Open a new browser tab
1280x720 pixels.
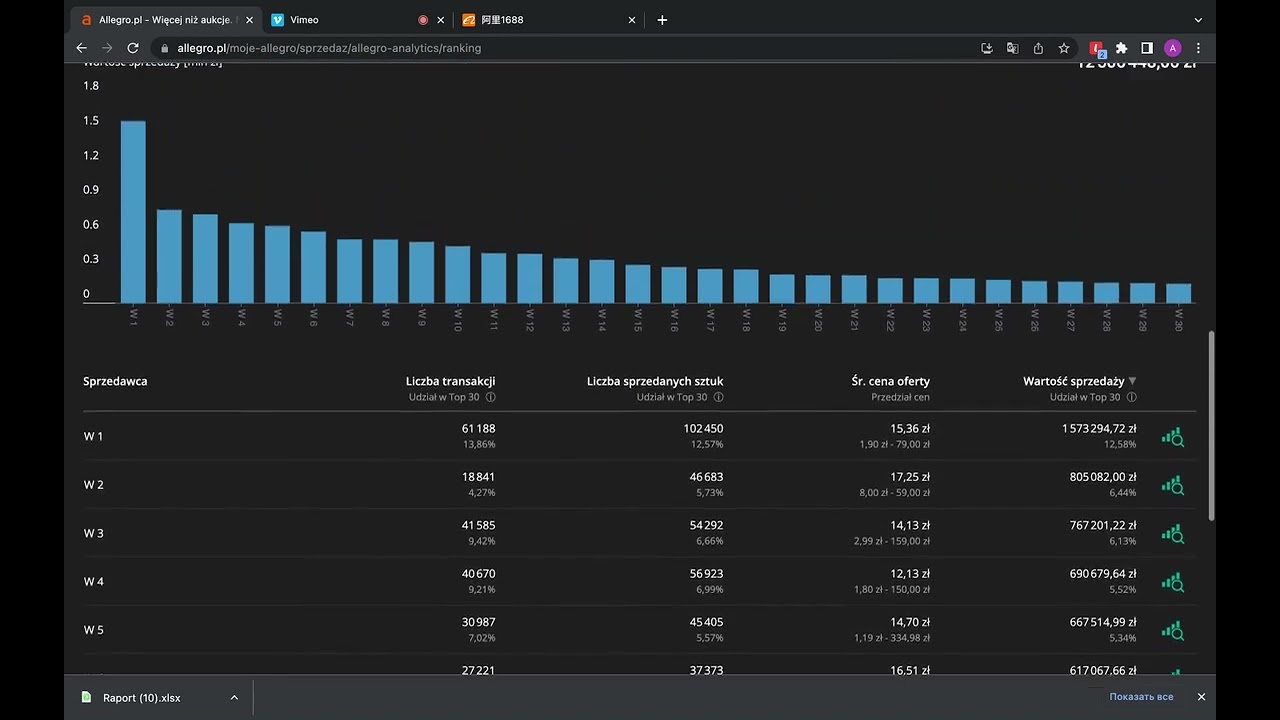(x=662, y=20)
